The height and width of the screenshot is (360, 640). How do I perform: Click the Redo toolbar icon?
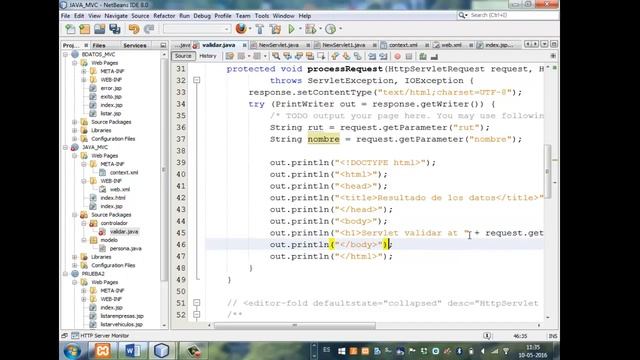(x=149, y=29)
